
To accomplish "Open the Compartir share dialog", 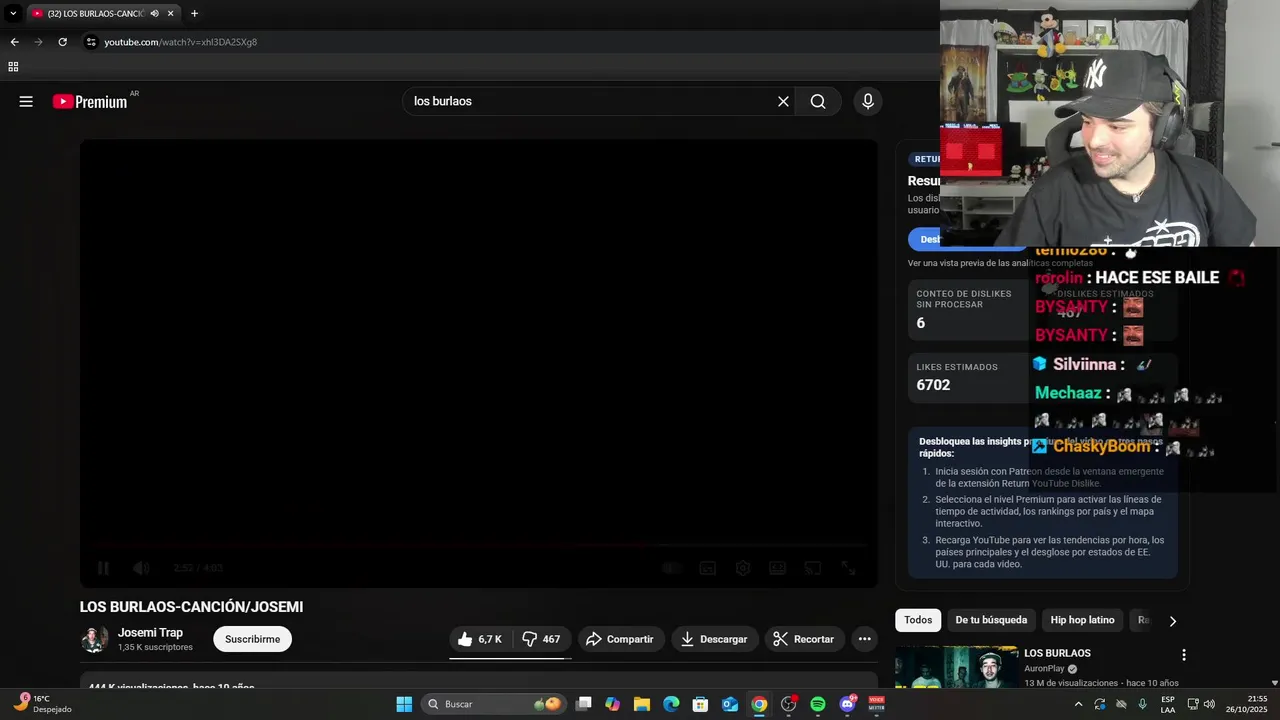I will 620,639.
